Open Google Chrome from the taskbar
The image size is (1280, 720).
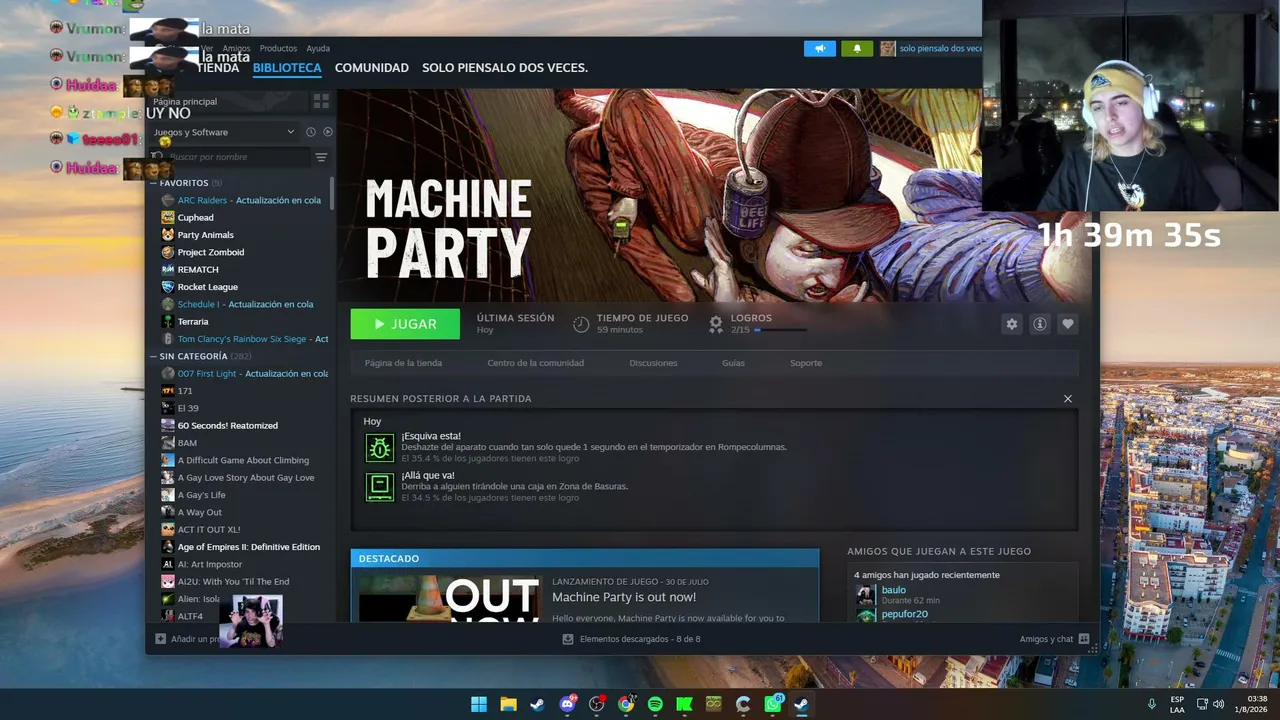tap(626, 704)
